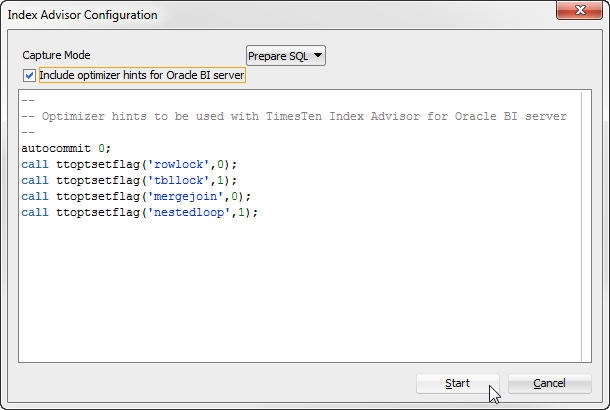The height and width of the screenshot is (410, 610).
Task: Close the Index Advisor Configuration dialog
Action: (579, 10)
